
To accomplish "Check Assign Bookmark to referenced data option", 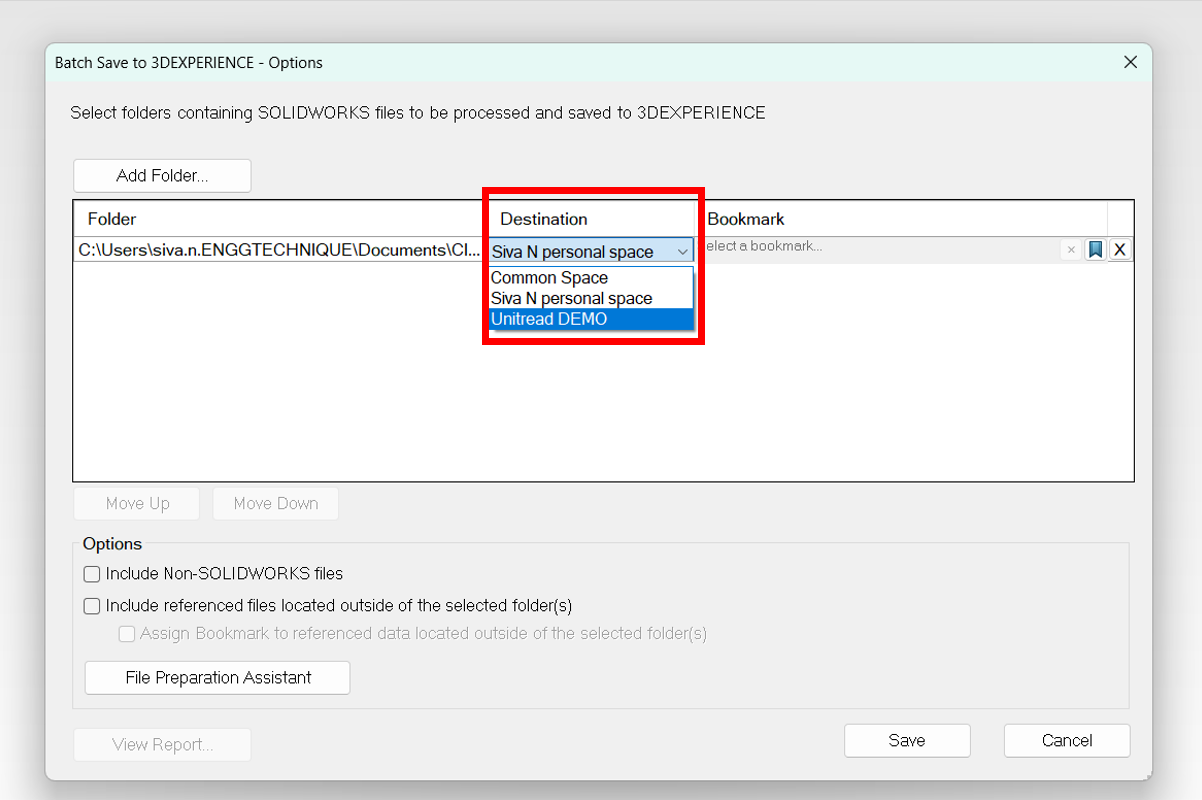I will (x=127, y=634).
